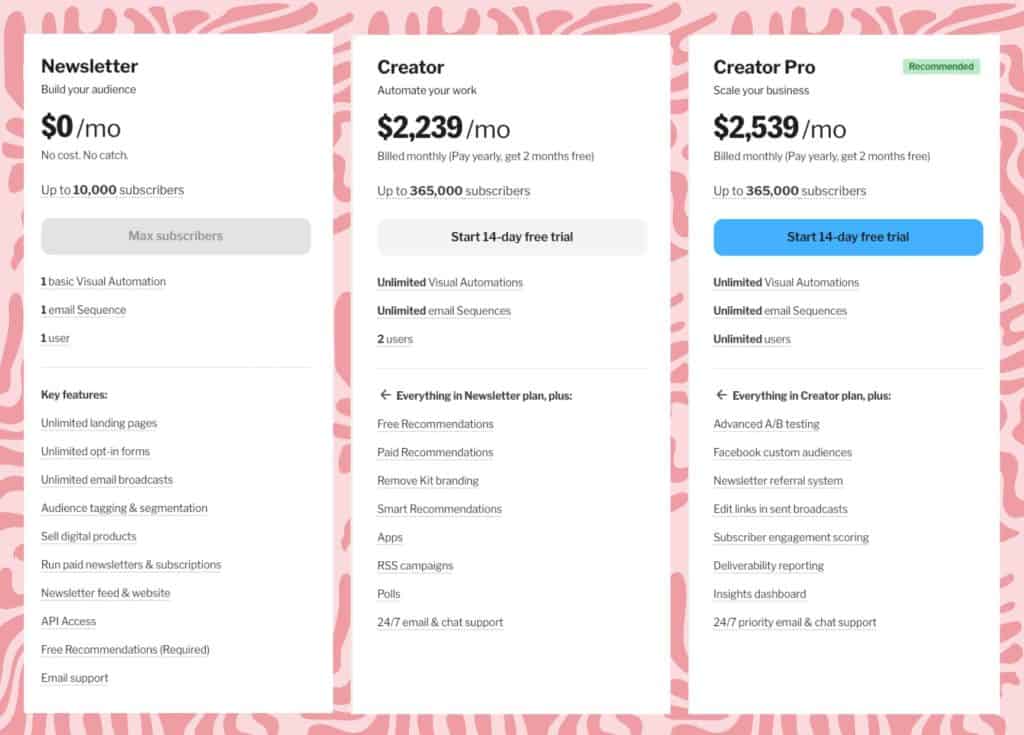Click the green Recommended badge
The height and width of the screenshot is (735, 1024).
point(941,67)
